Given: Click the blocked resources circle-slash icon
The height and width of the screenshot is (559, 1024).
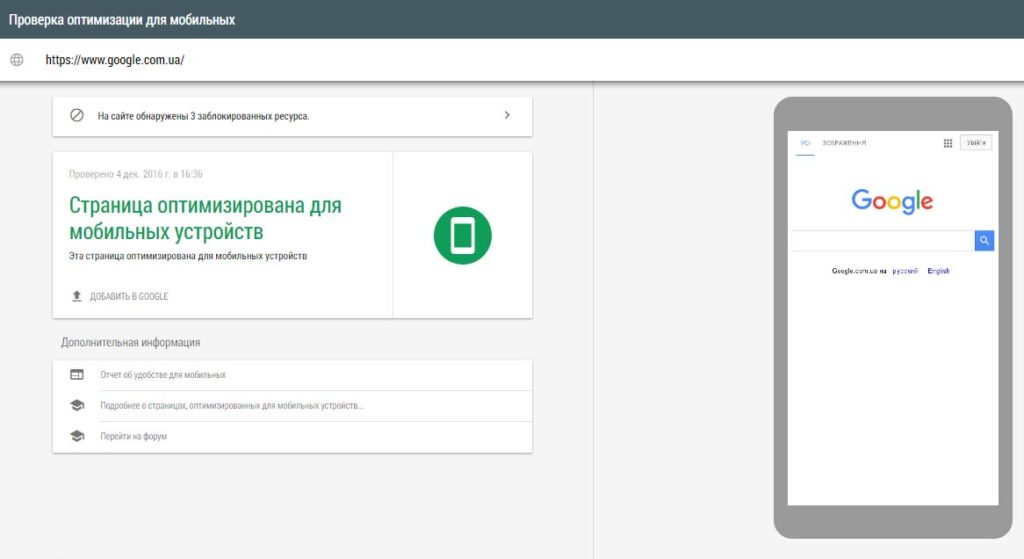Looking at the screenshot, I should coord(77,115).
